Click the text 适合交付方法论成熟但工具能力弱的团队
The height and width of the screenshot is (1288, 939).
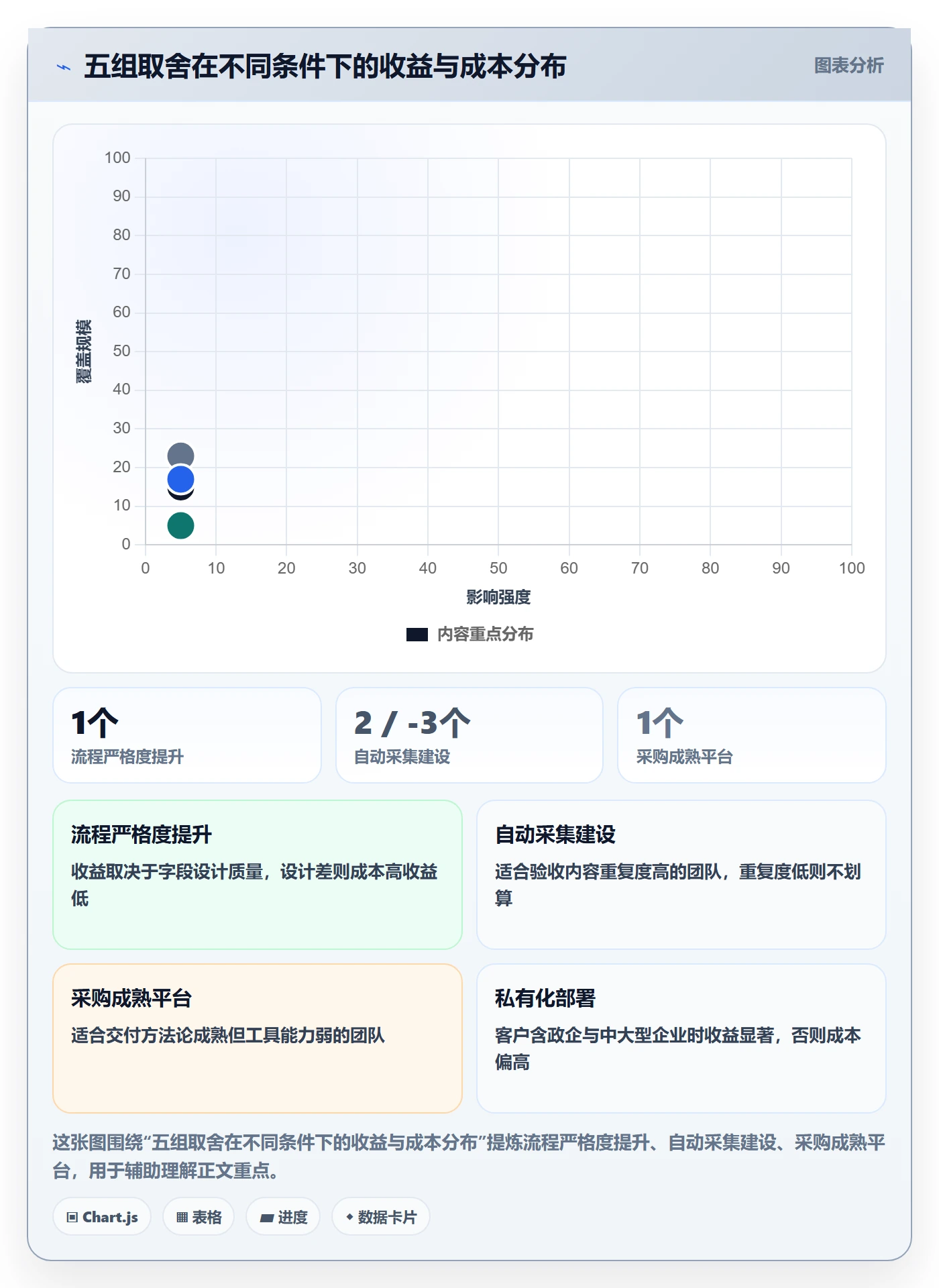(x=228, y=1035)
